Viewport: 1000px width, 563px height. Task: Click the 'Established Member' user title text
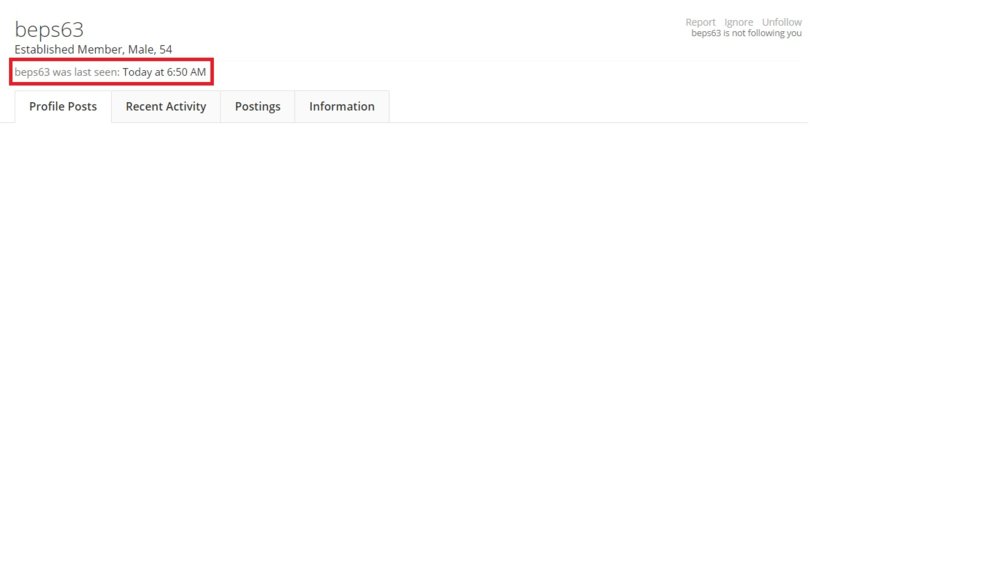click(67, 49)
